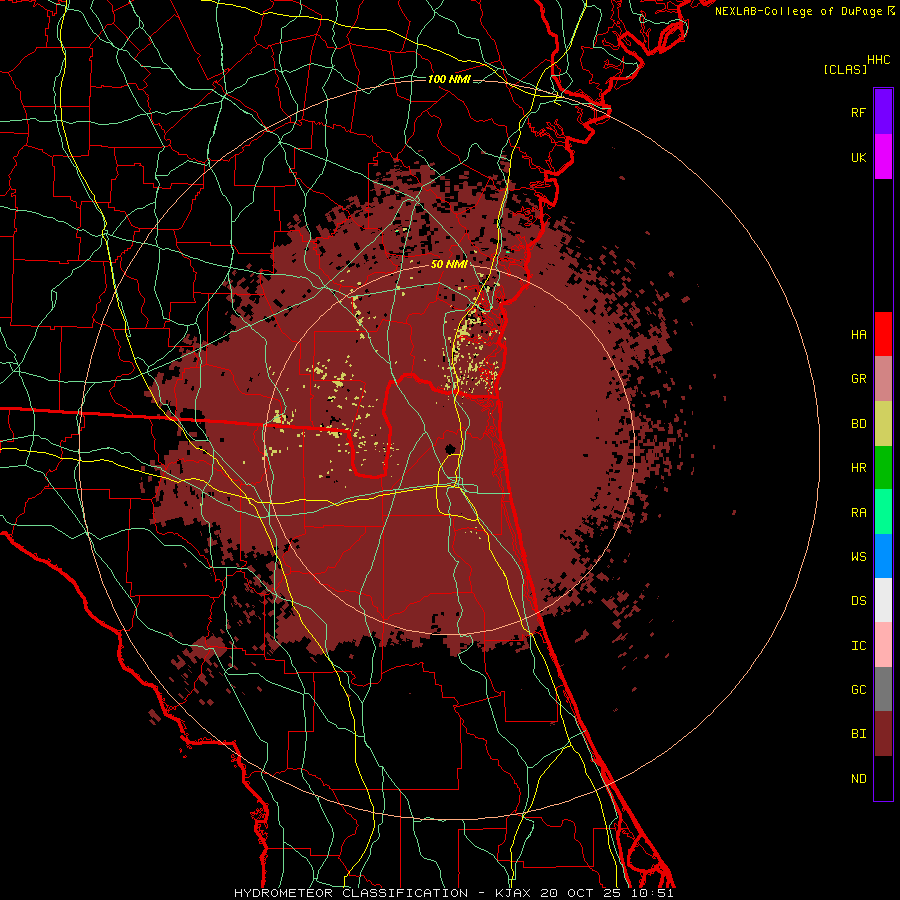Select the GR pink legend swatch
This screenshot has height=900, width=900.
(x=883, y=379)
